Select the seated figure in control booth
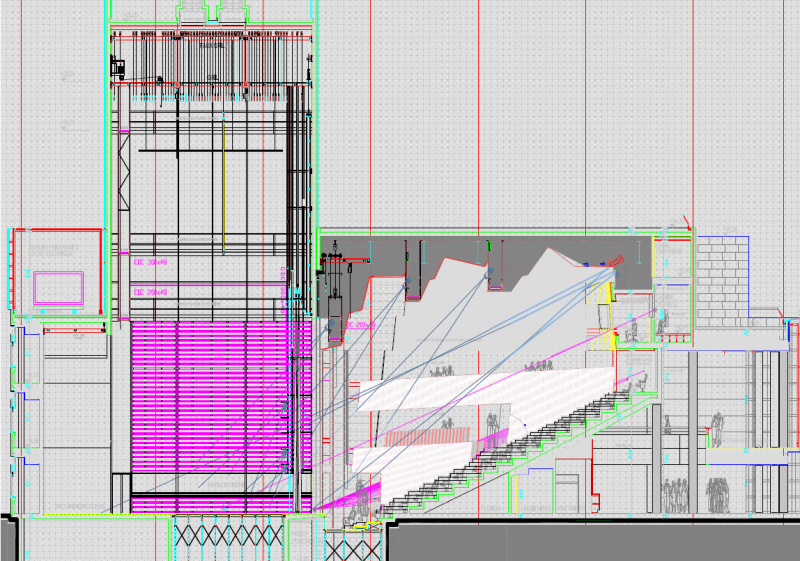The width and height of the screenshot is (800, 561). point(630,330)
